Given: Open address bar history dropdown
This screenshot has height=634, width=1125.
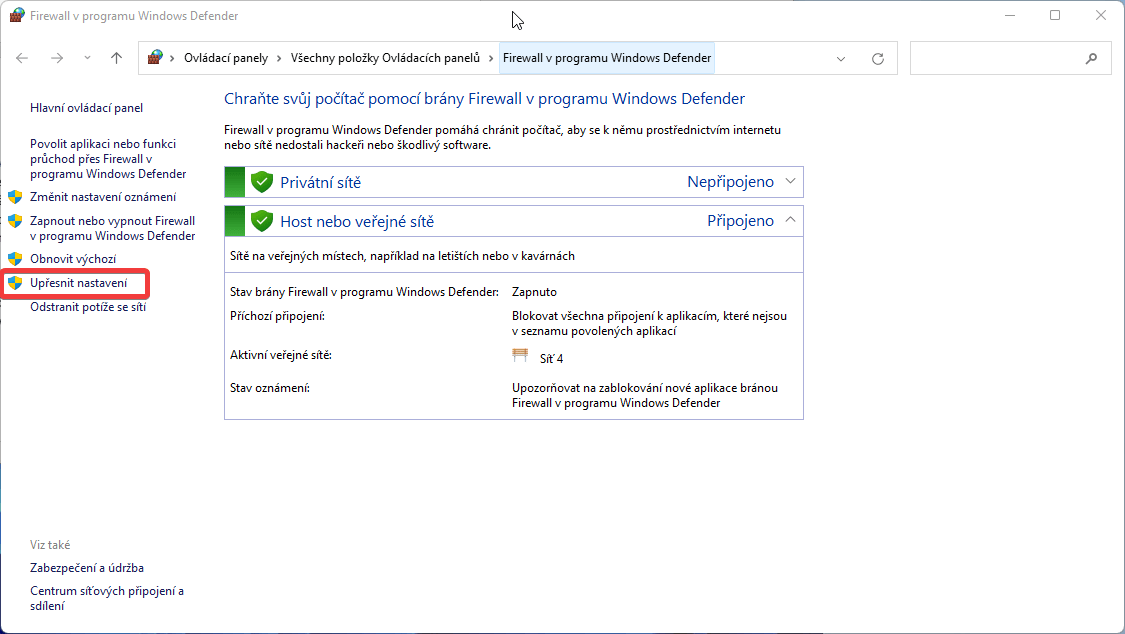Looking at the screenshot, I should point(841,59).
